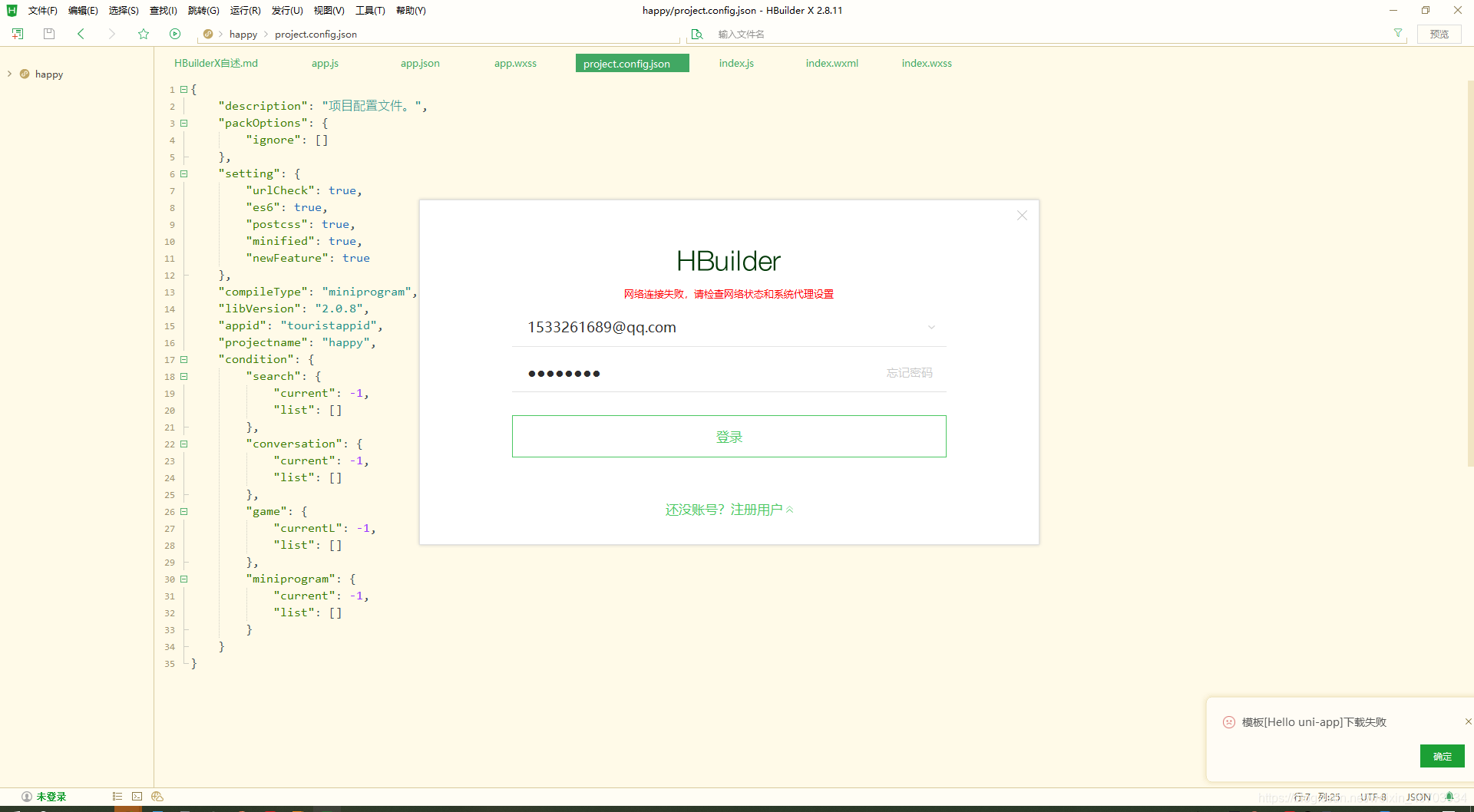Click the run play icon in toolbar
This screenshot has width=1474, height=812.
click(175, 34)
